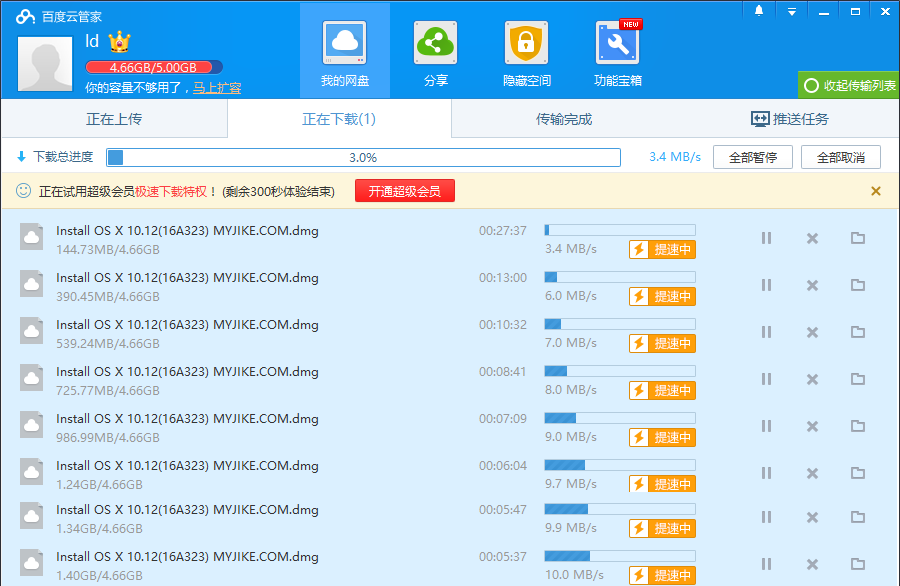Click the notification bell icon in title bar
Image resolution: width=900 pixels, height=586 pixels.
(759, 11)
